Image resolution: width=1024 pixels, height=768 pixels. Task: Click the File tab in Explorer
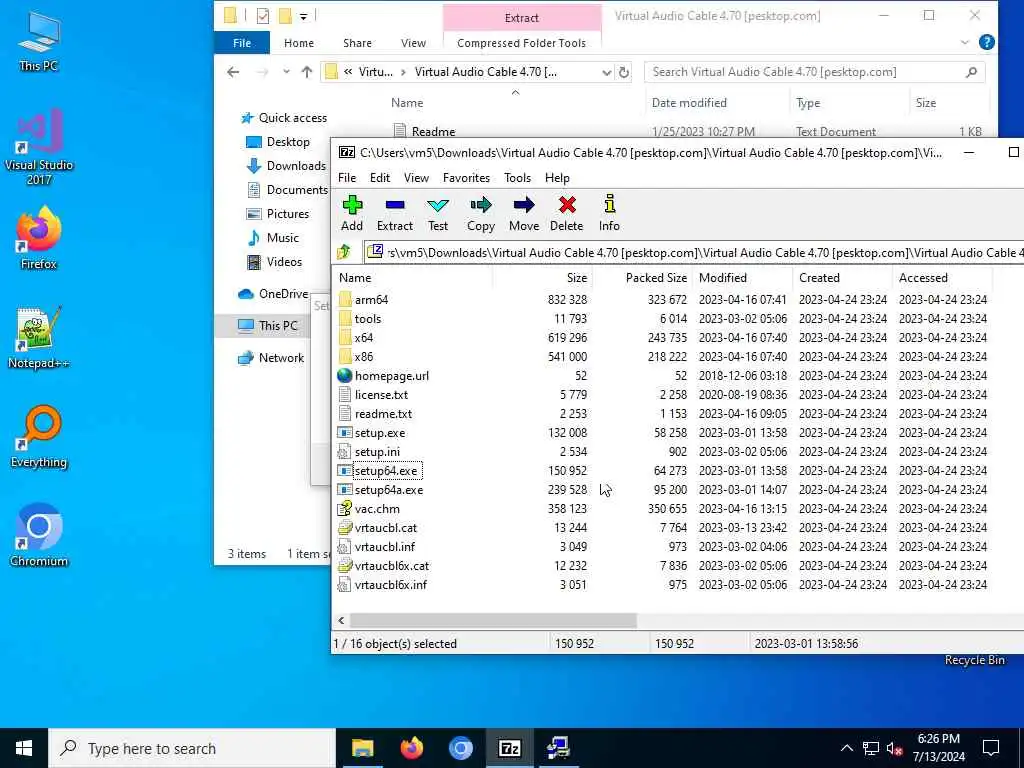(x=242, y=43)
